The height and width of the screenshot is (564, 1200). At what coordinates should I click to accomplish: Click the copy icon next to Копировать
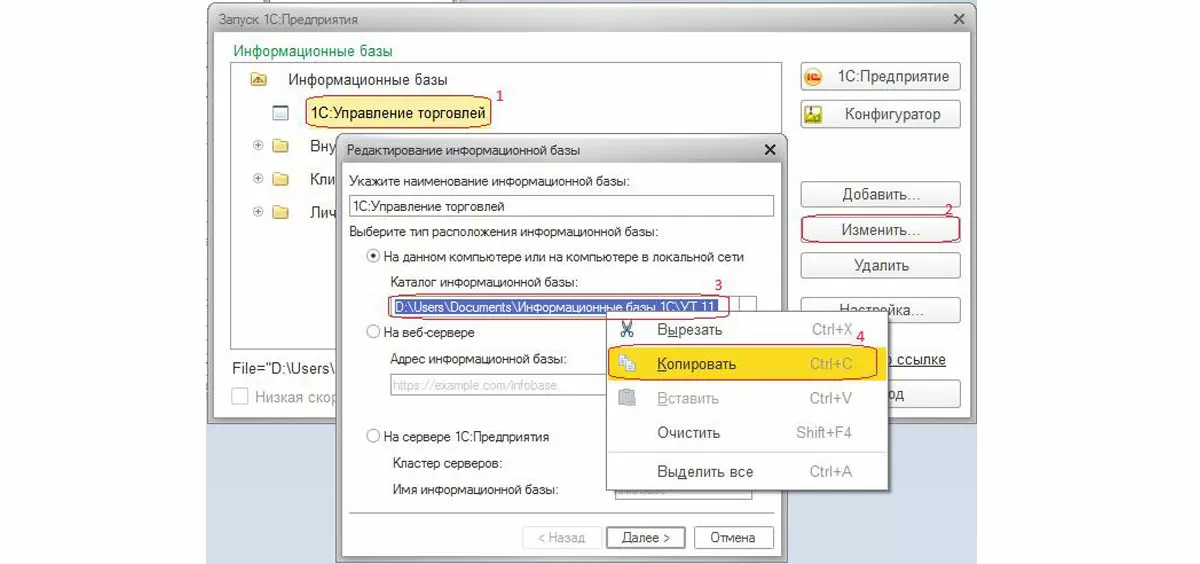[627, 364]
